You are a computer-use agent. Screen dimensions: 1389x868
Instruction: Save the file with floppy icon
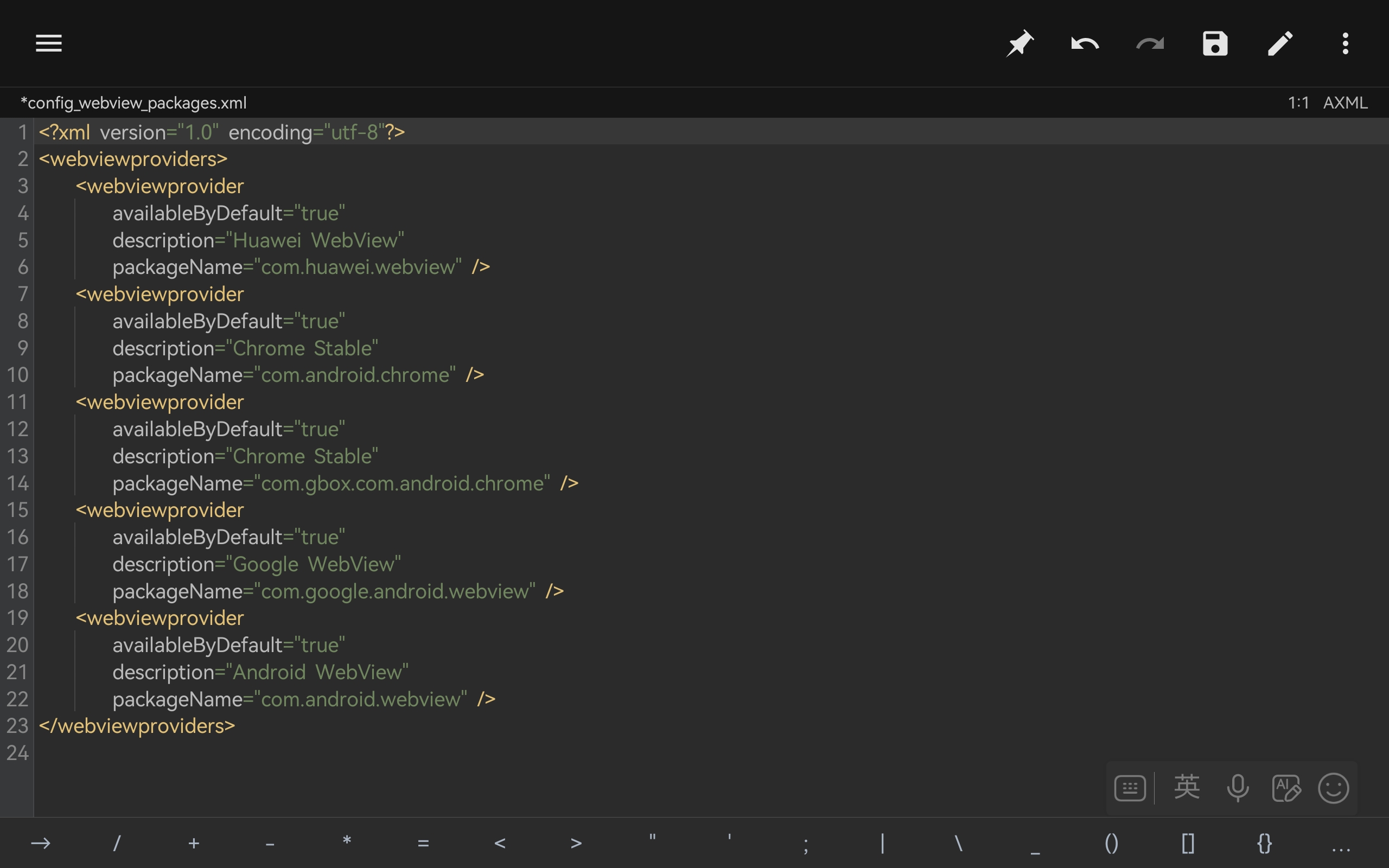pyautogui.click(x=1214, y=43)
